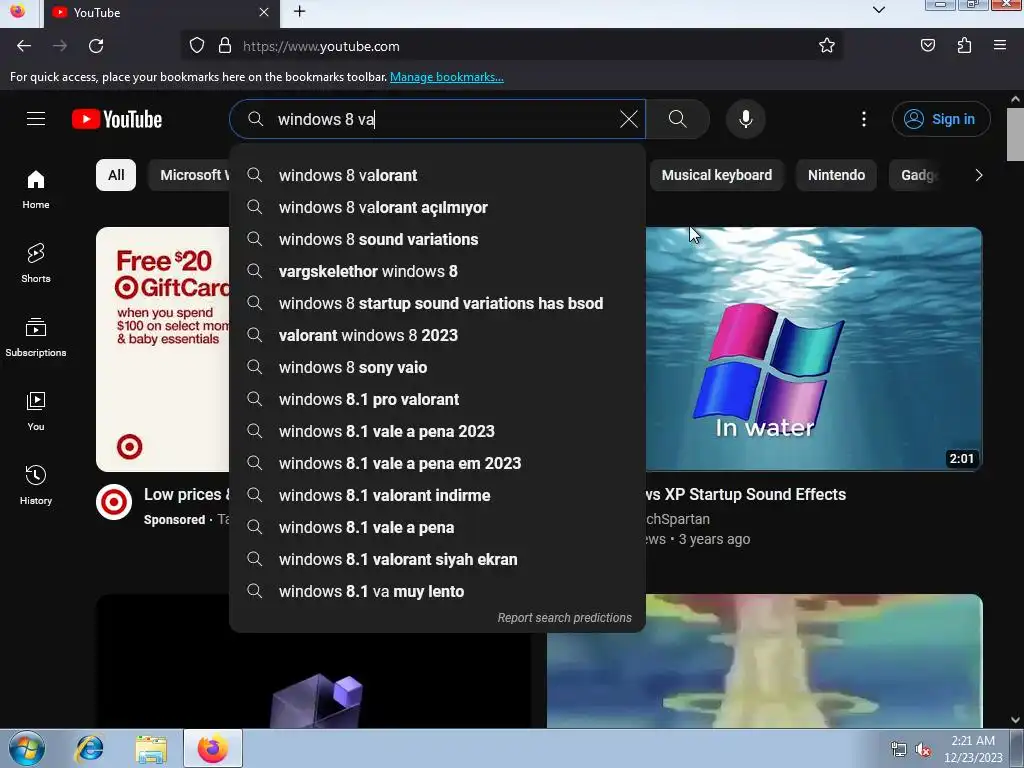Open tracking protection shield icon

click(x=197, y=46)
